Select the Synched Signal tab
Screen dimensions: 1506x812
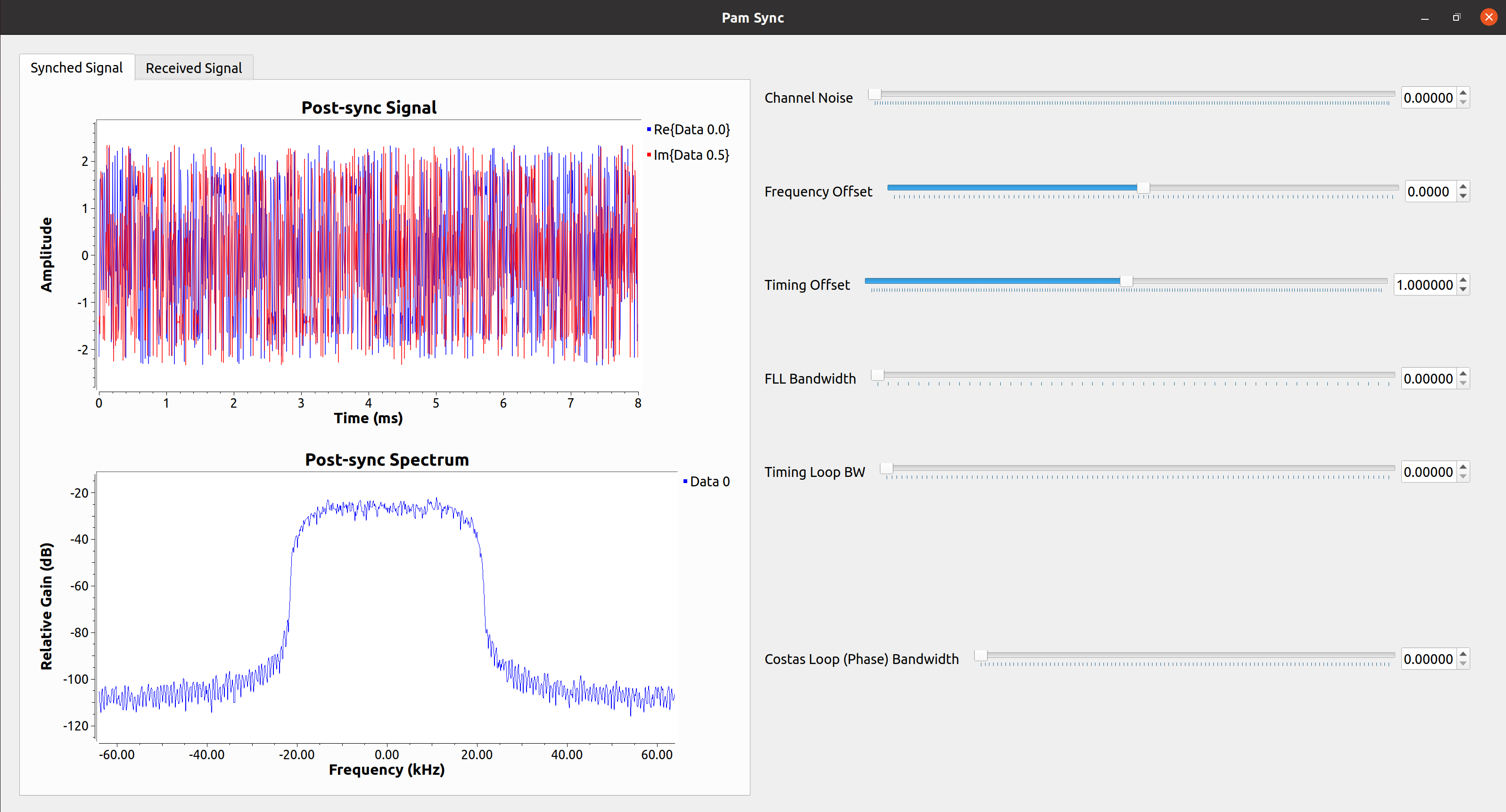click(x=76, y=68)
